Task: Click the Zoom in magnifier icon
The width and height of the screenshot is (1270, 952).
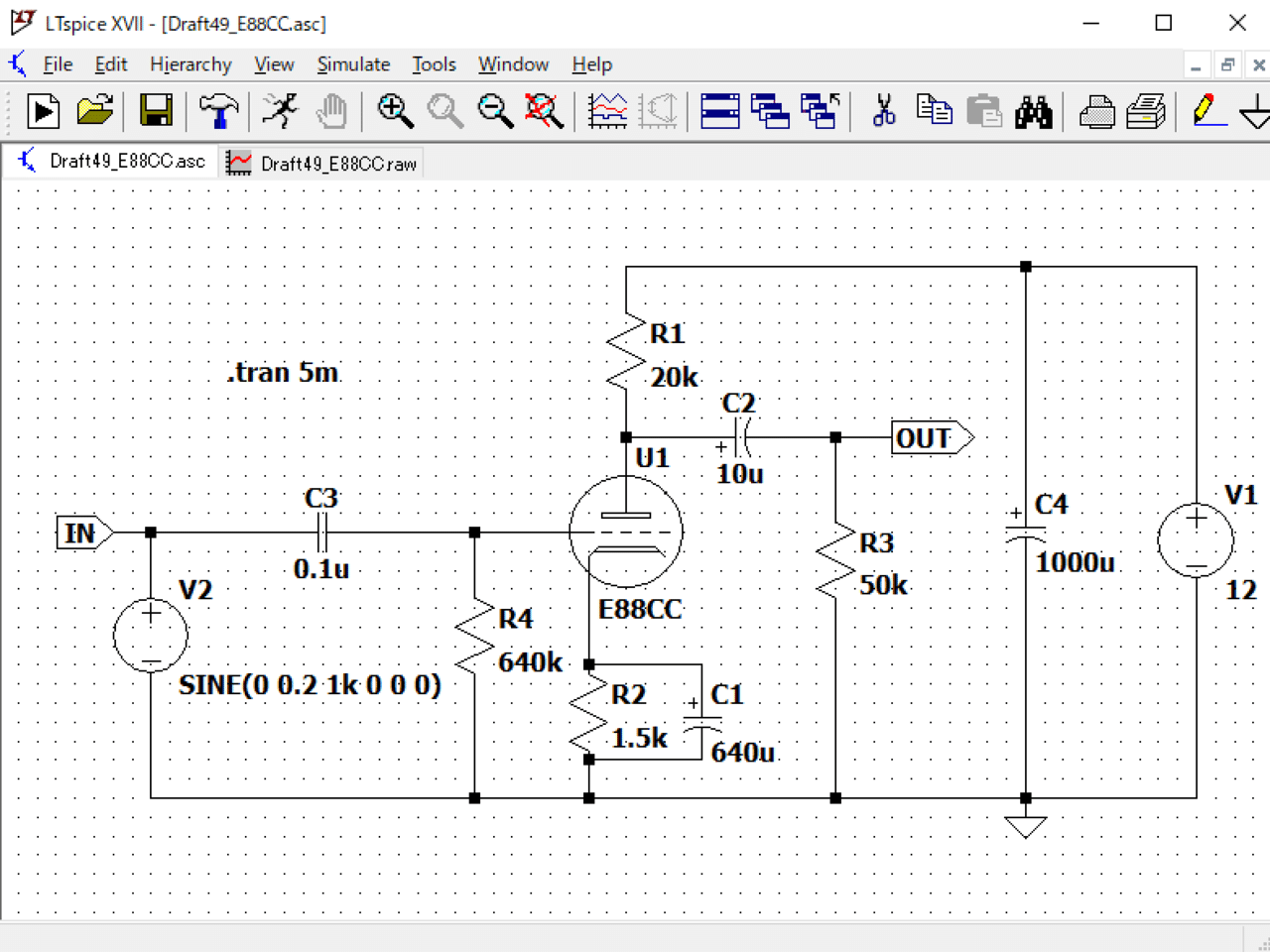Action: [395, 111]
